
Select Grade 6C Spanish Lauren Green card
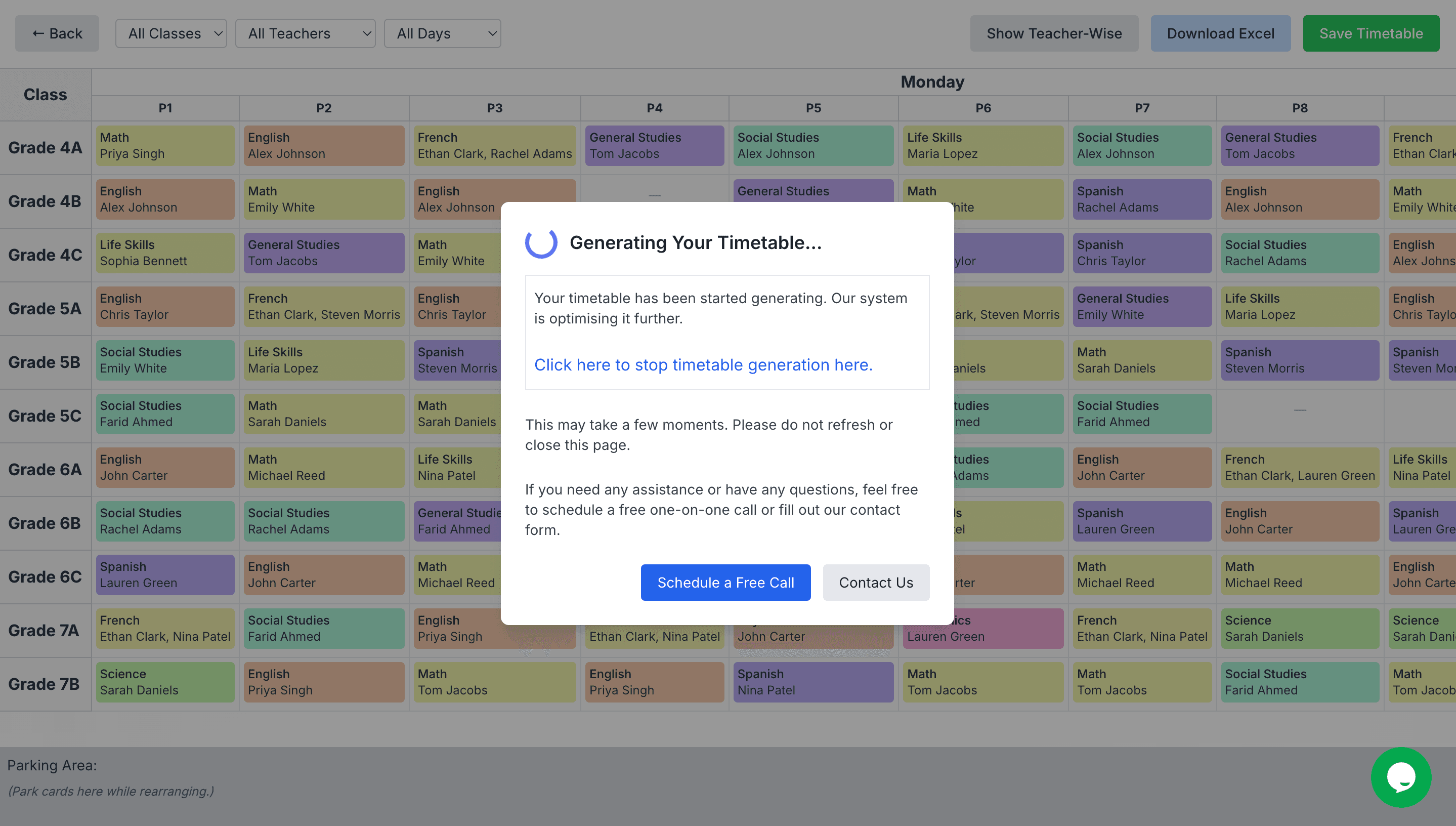(165, 574)
